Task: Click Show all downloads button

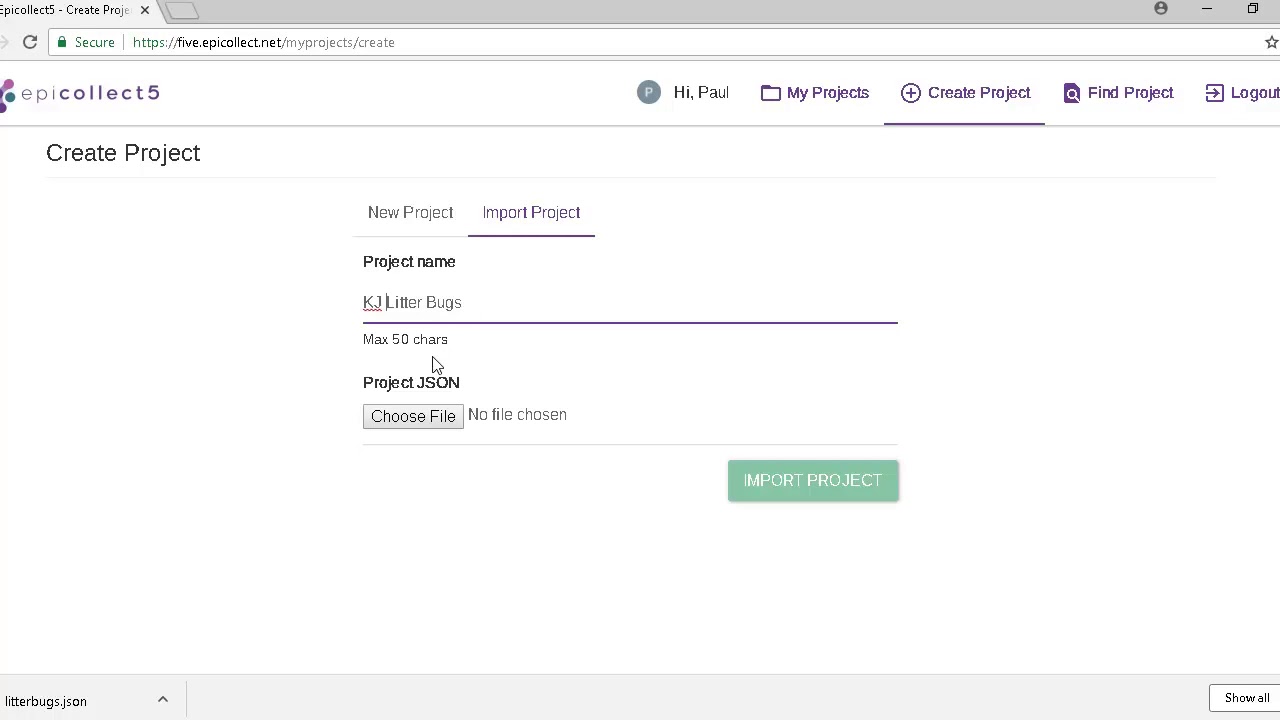Action: (1246, 698)
